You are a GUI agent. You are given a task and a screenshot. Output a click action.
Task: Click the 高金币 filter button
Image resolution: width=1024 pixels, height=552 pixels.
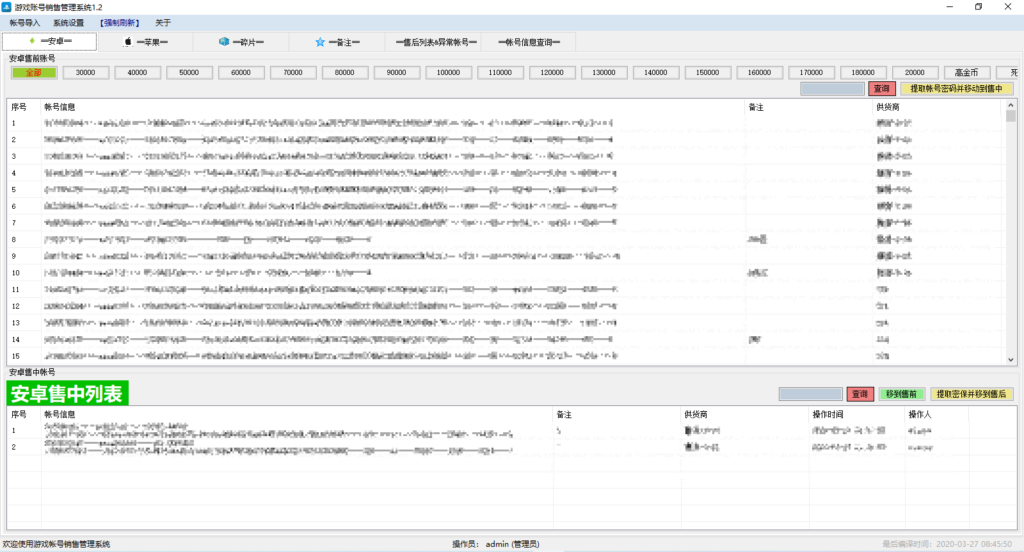(x=967, y=73)
